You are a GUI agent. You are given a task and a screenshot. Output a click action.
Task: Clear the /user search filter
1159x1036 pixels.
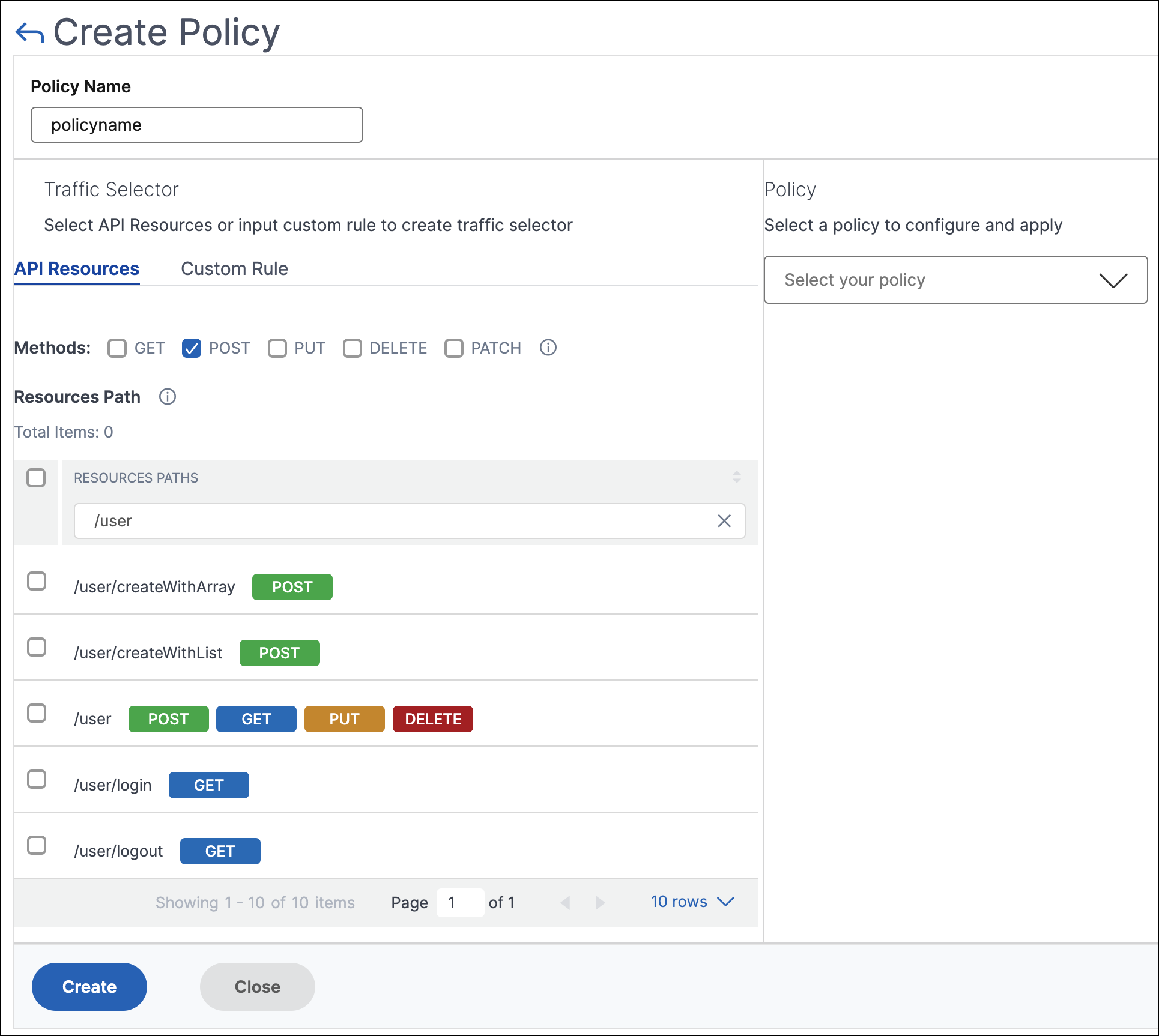pos(724,521)
